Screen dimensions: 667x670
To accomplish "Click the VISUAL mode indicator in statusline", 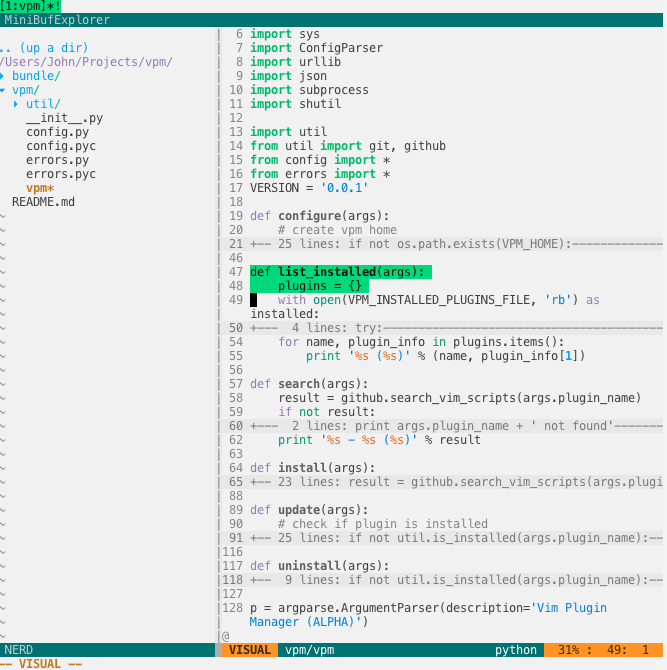I will (x=250, y=650).
